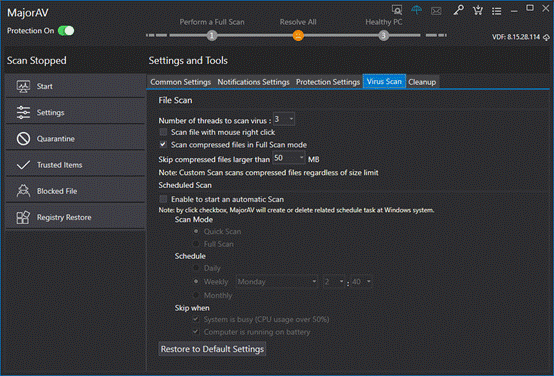Click the Scan Stopped status heading
Image resolution: width=554 pixels, height=376 pixels.
[x=37, y=61]
